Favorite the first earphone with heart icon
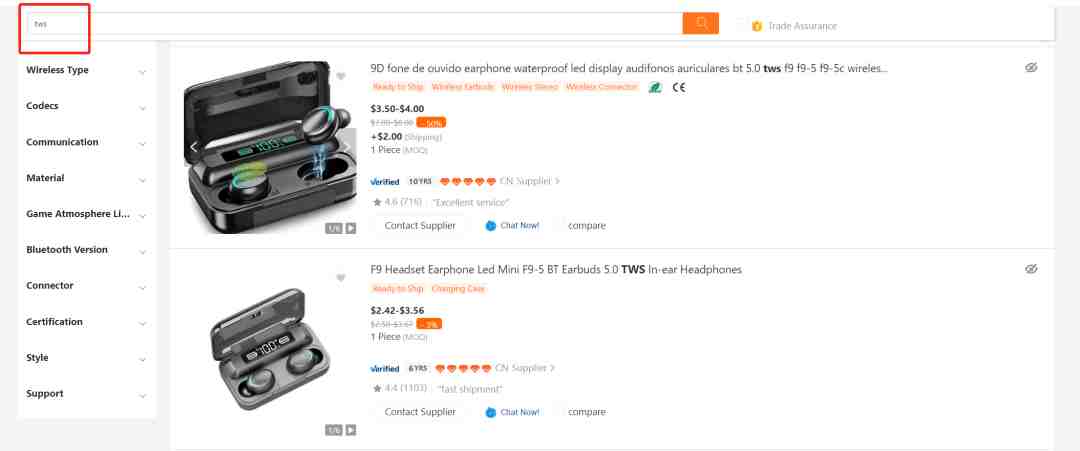Screen dimensions: 1080x451 pos(340,76)
